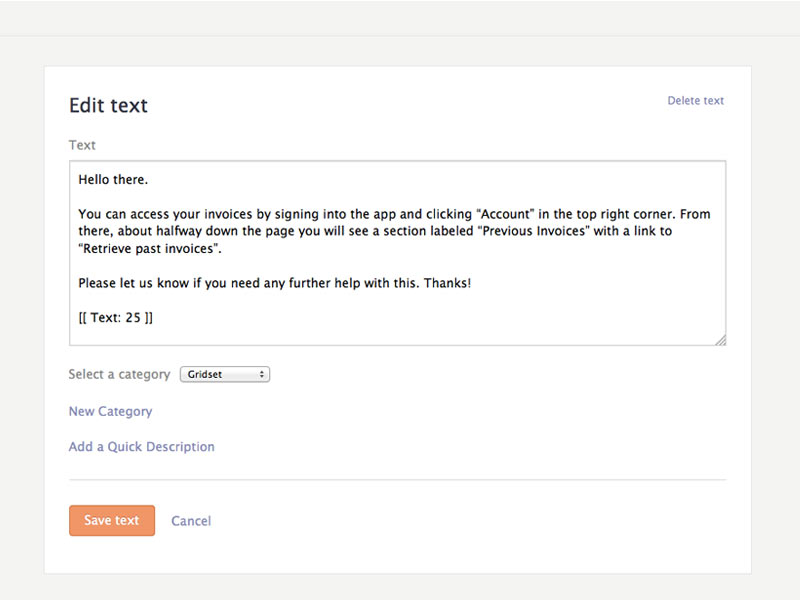
Task: Place cursor on the word "Account"
Action: pos(506,214)
